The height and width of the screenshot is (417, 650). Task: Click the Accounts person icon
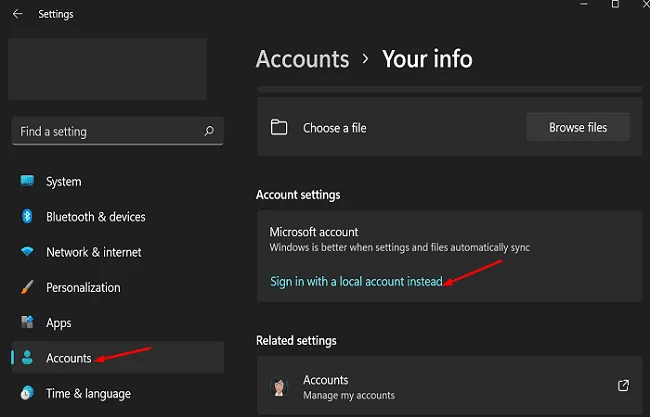[27, 357]
